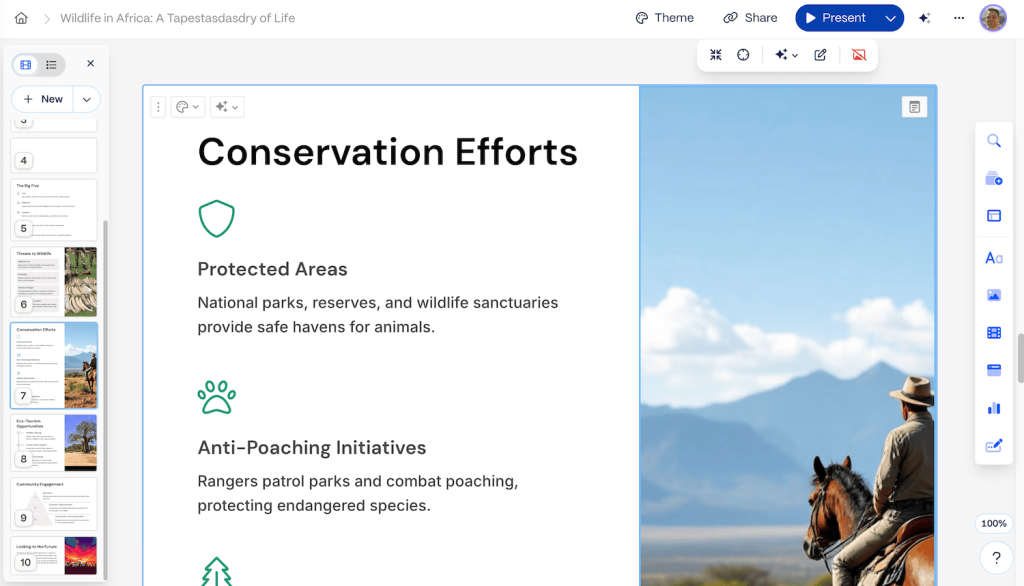Open the image insert panel

(x=993, y=295)
